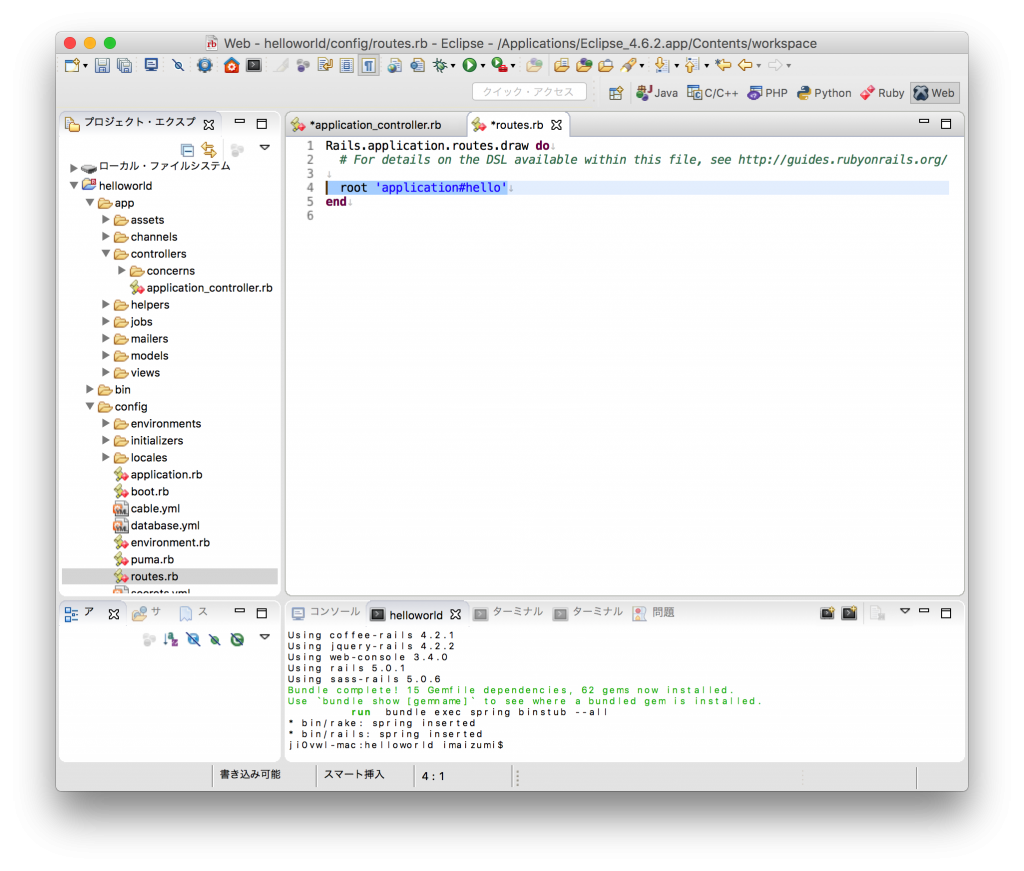Switch to Java perspective
The image size is (1024, 871).
click(657, 93)
